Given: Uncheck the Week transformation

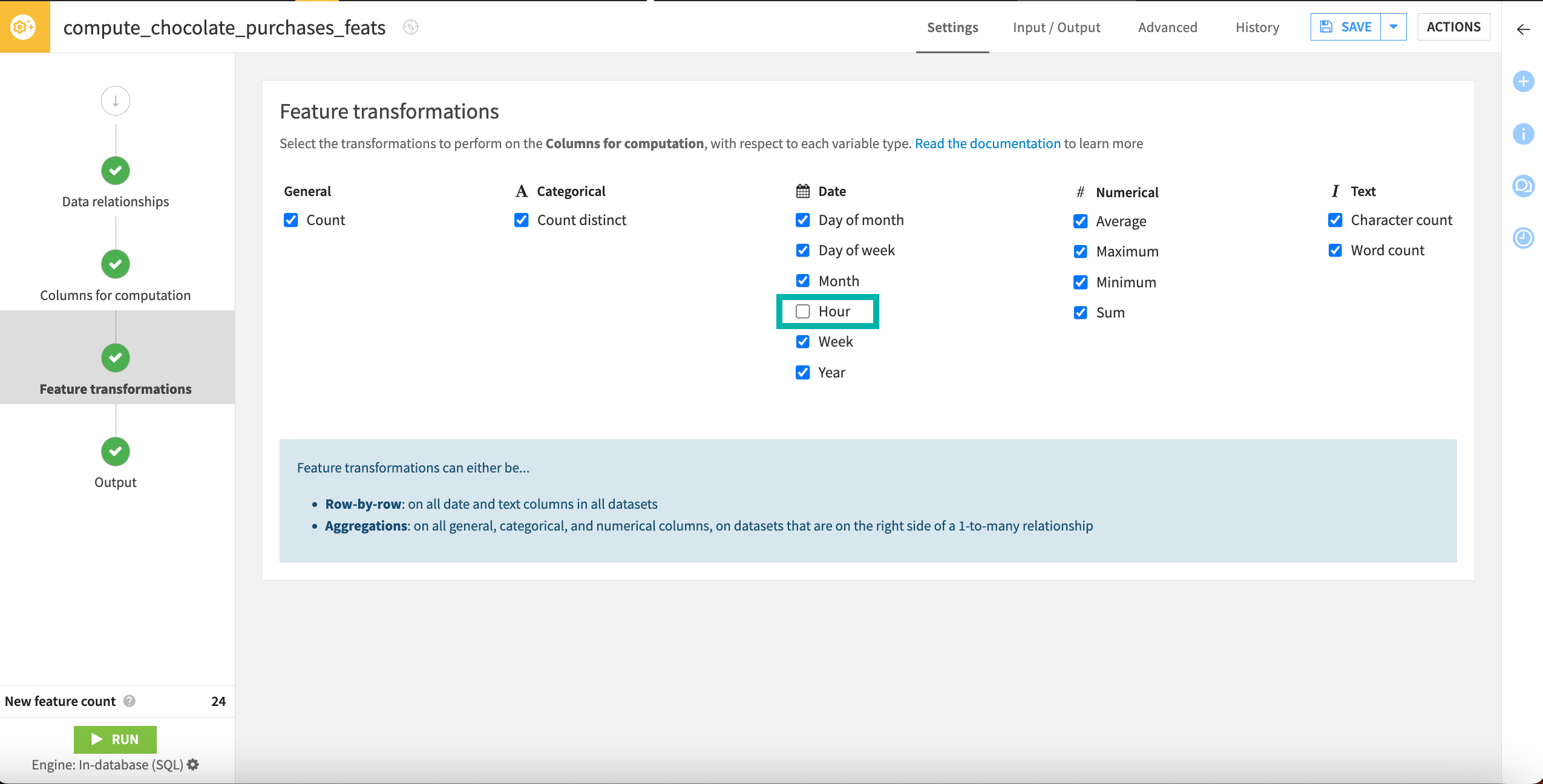Looking at the screenshot, I should click(802, 341).
